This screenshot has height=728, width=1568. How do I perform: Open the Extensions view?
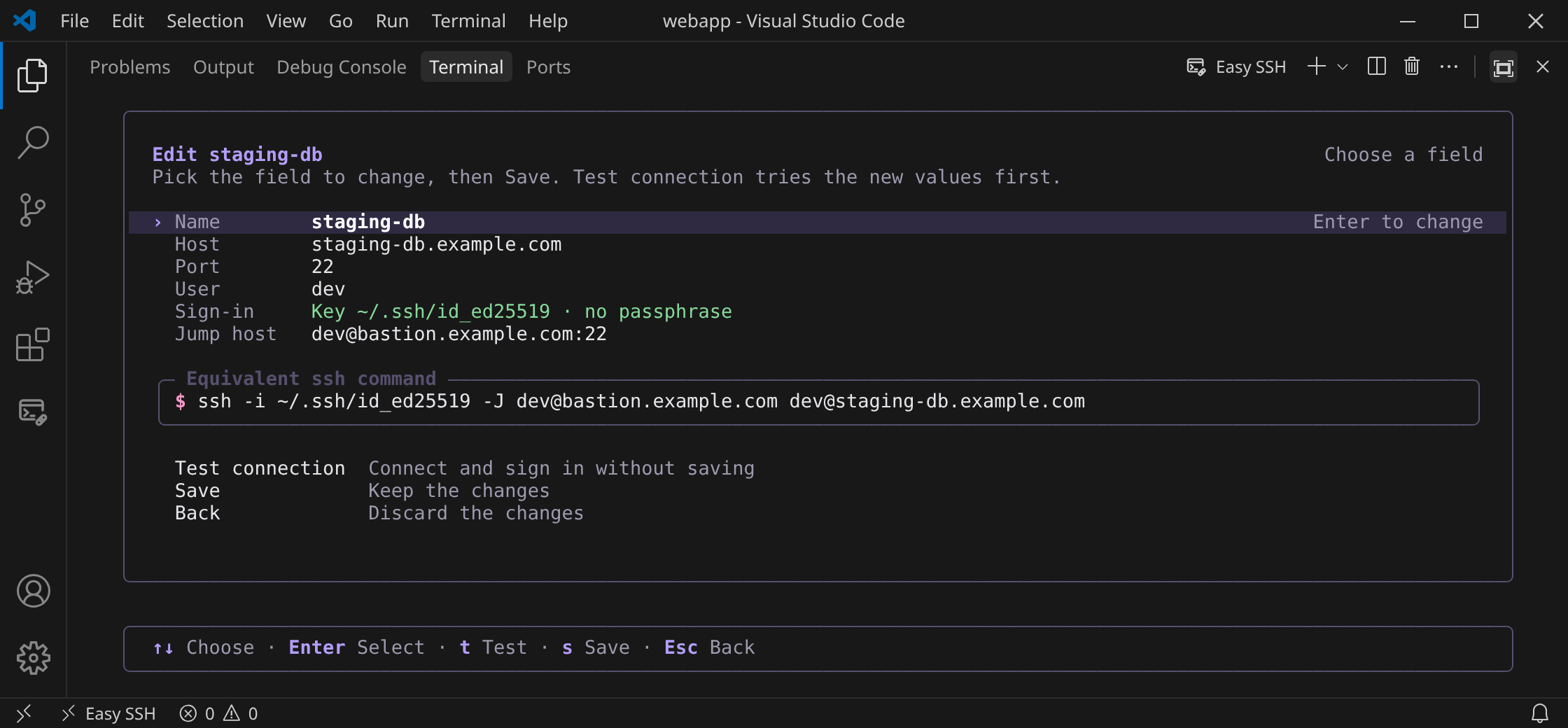33,344
